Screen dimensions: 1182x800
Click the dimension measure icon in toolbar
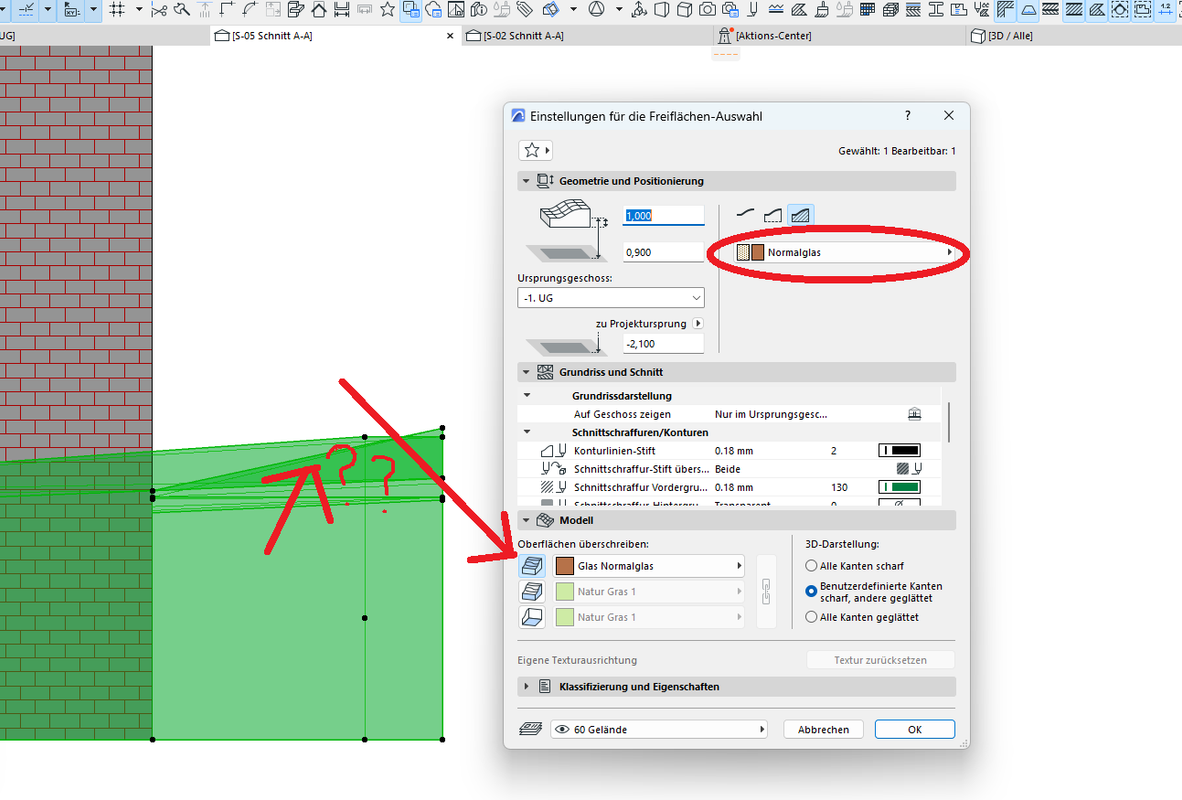click(341, 10)
